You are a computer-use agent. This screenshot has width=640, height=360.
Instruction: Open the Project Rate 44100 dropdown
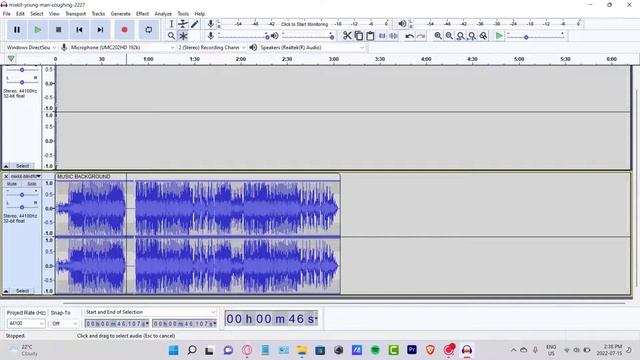(26, 323)
